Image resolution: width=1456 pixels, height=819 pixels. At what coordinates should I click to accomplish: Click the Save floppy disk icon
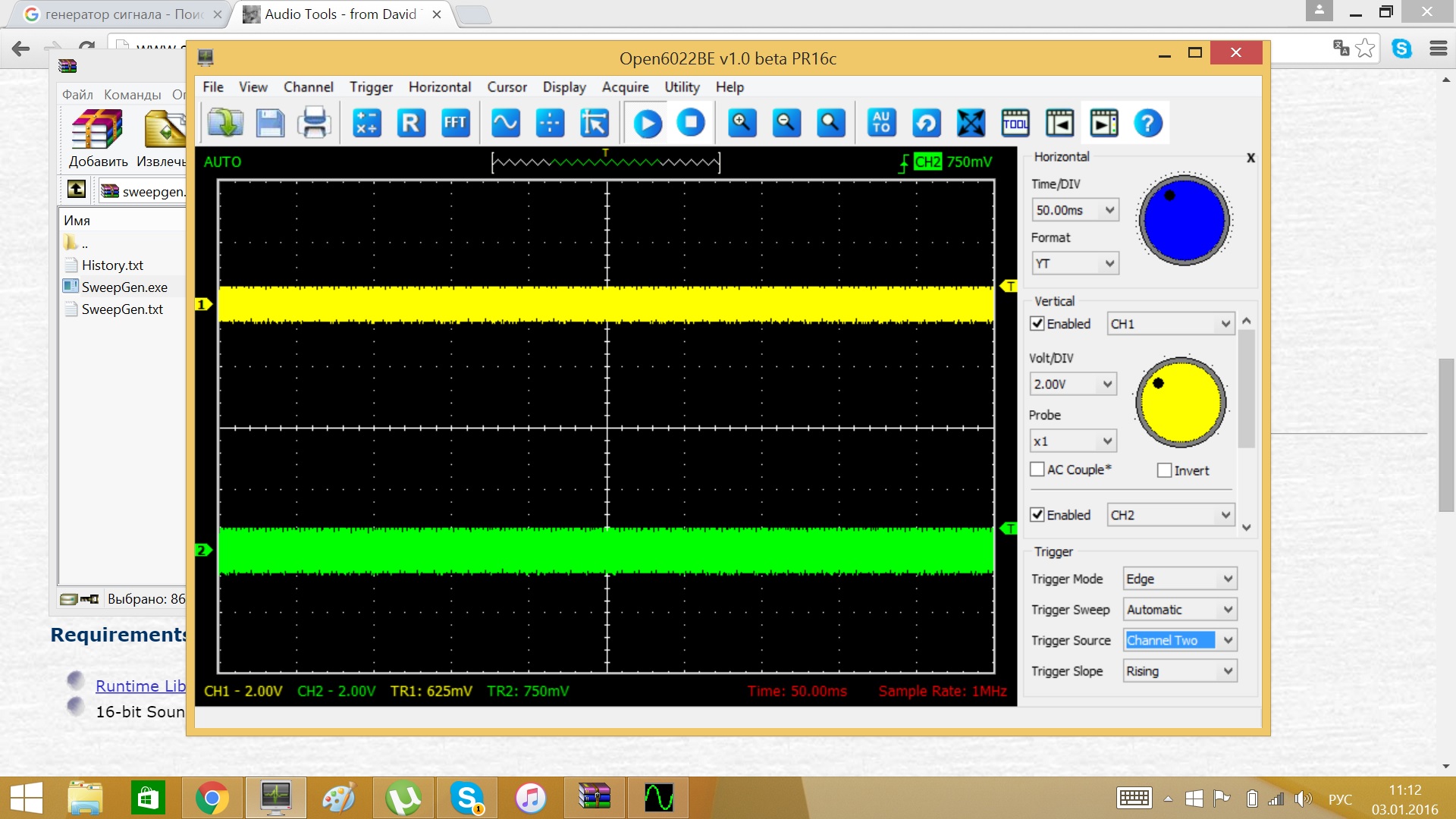pos(270,123)
